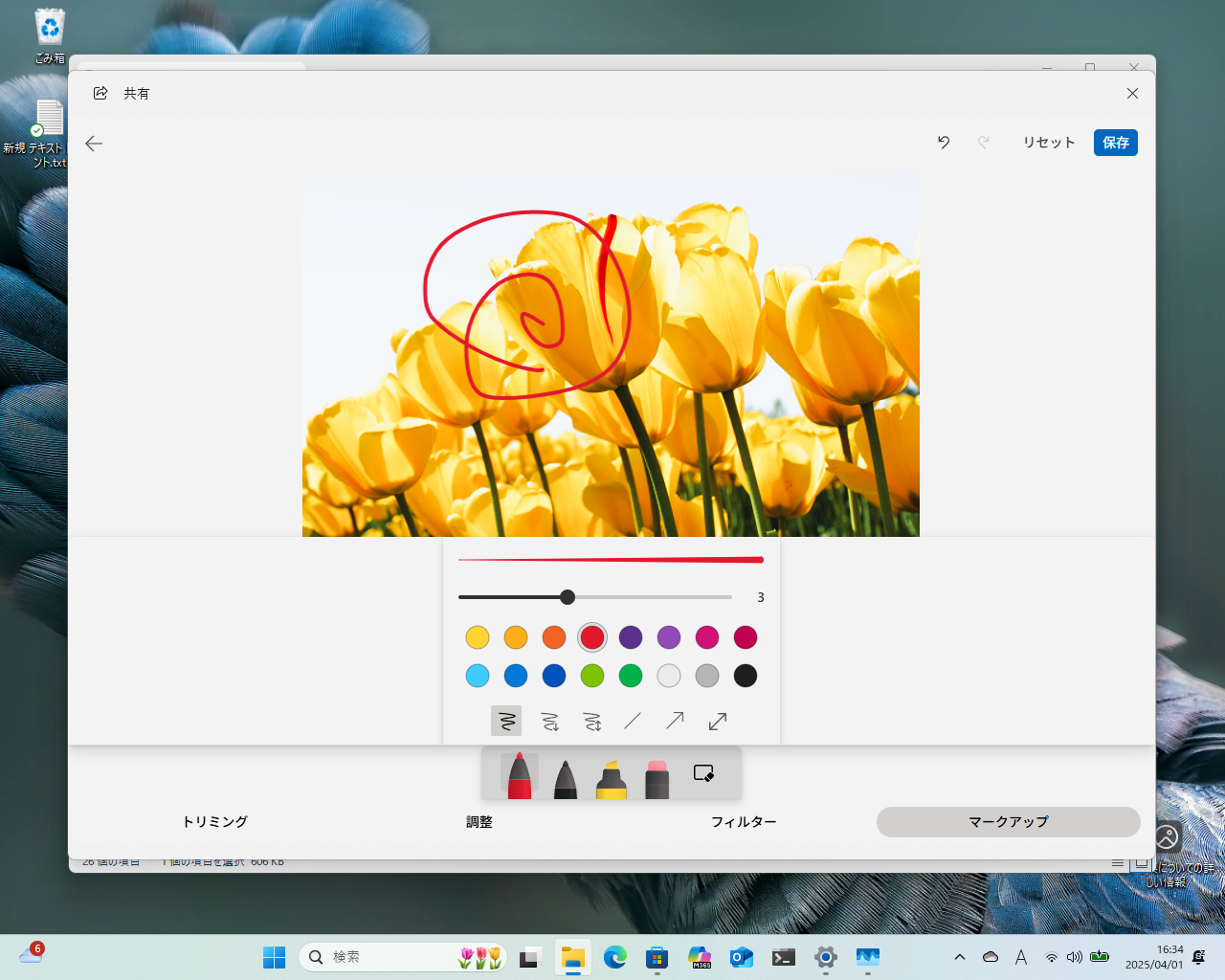
Task: Click on the tulip photo canvas
Action: [x=611, y=354]
